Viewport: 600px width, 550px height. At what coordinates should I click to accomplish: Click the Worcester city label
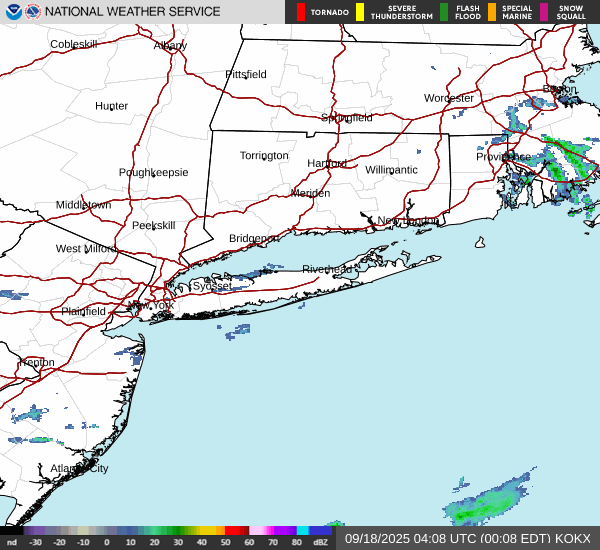(x=448, y=99)
